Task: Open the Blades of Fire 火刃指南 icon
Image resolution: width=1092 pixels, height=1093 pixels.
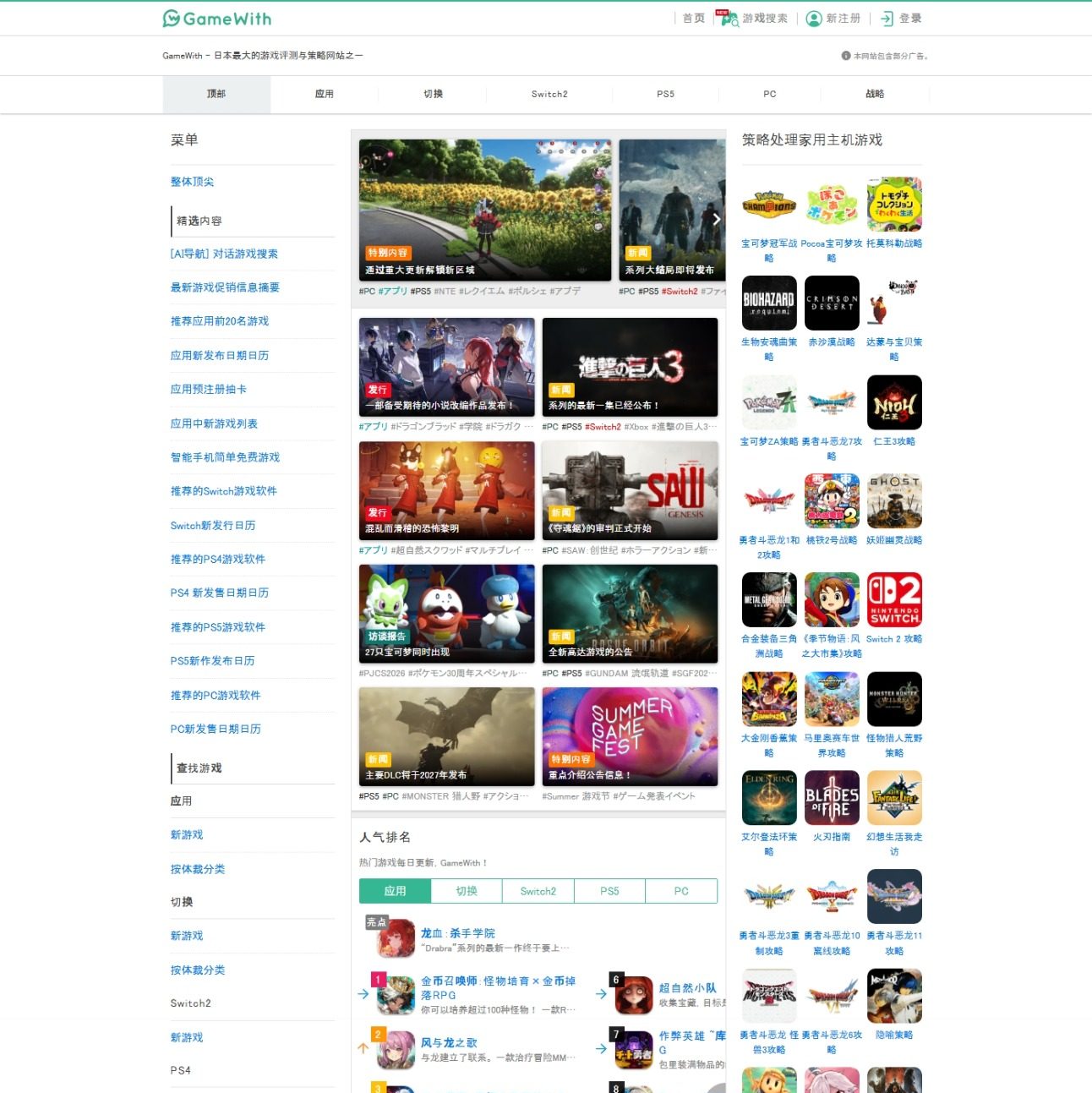Action: tap(832, 798)
